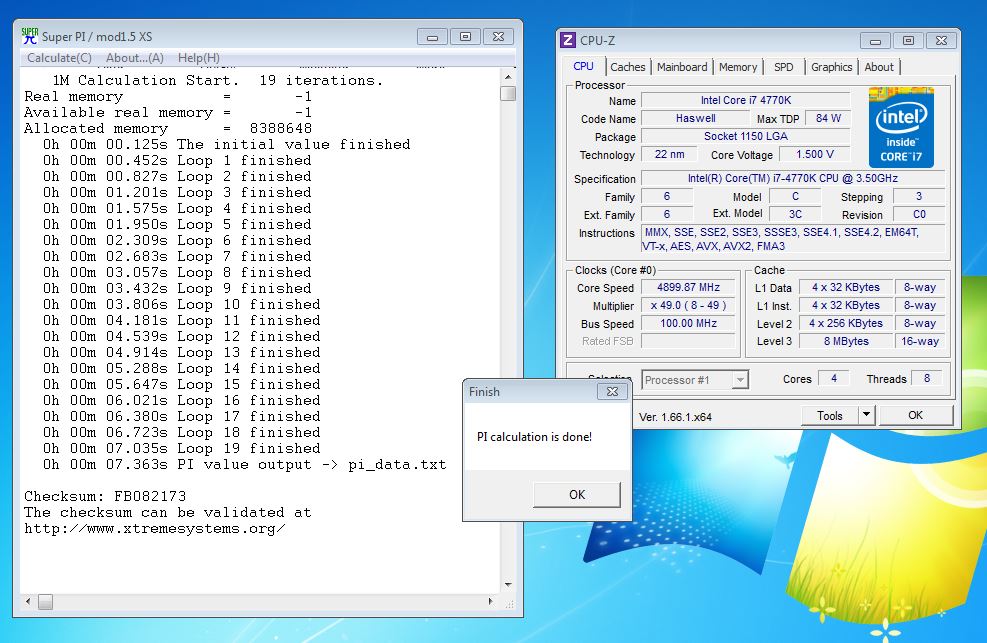
Task: Close the Super PI window
Action: pyautogui.click(x=498, y=37)
